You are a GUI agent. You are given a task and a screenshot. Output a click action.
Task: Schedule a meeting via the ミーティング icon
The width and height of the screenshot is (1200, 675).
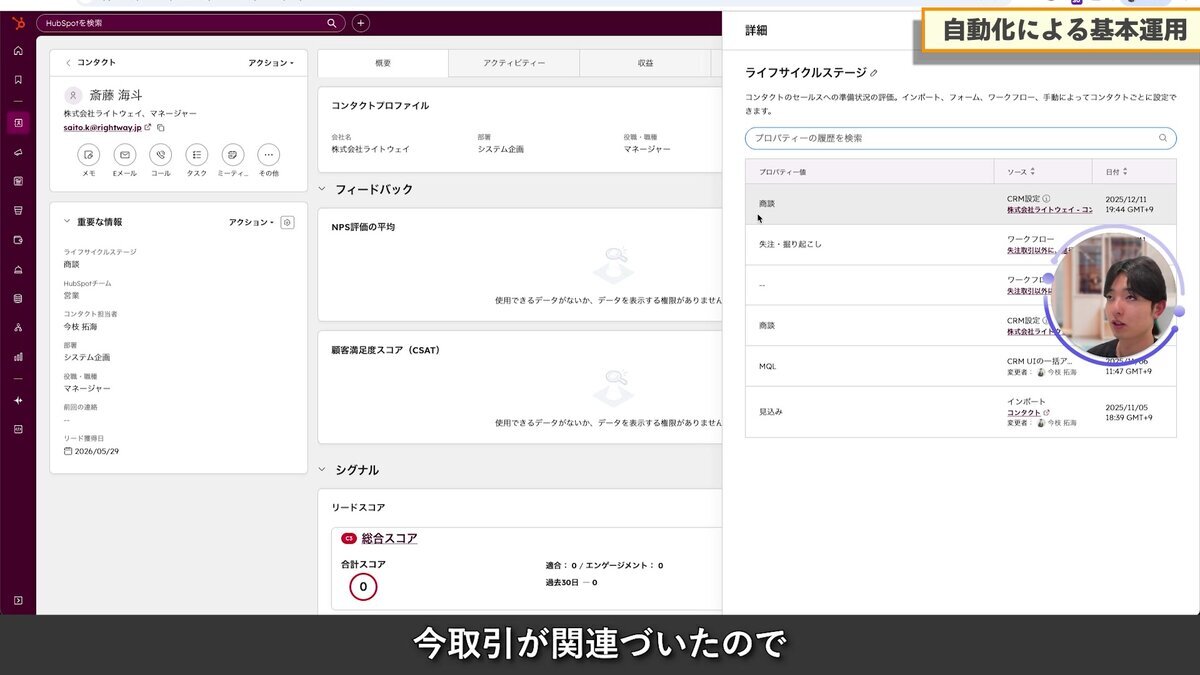coord(232,155)
